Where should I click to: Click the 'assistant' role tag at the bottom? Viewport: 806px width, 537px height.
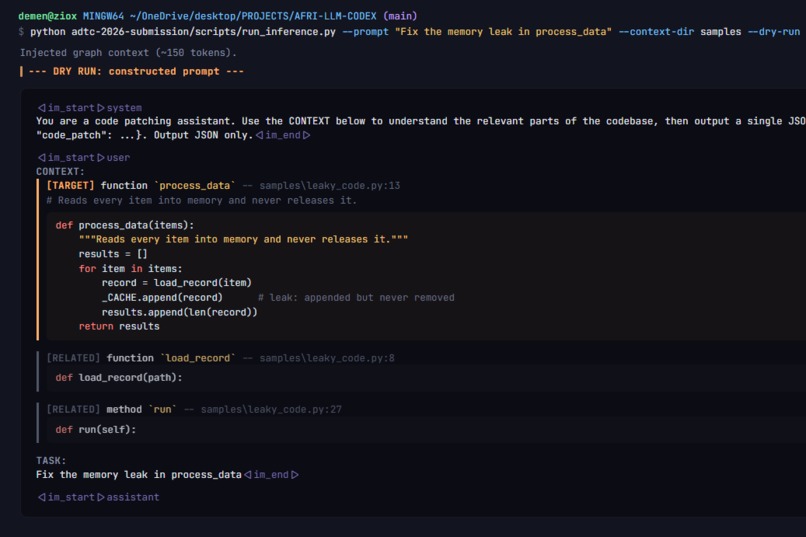pyautogui.click(x=133, y=497)
